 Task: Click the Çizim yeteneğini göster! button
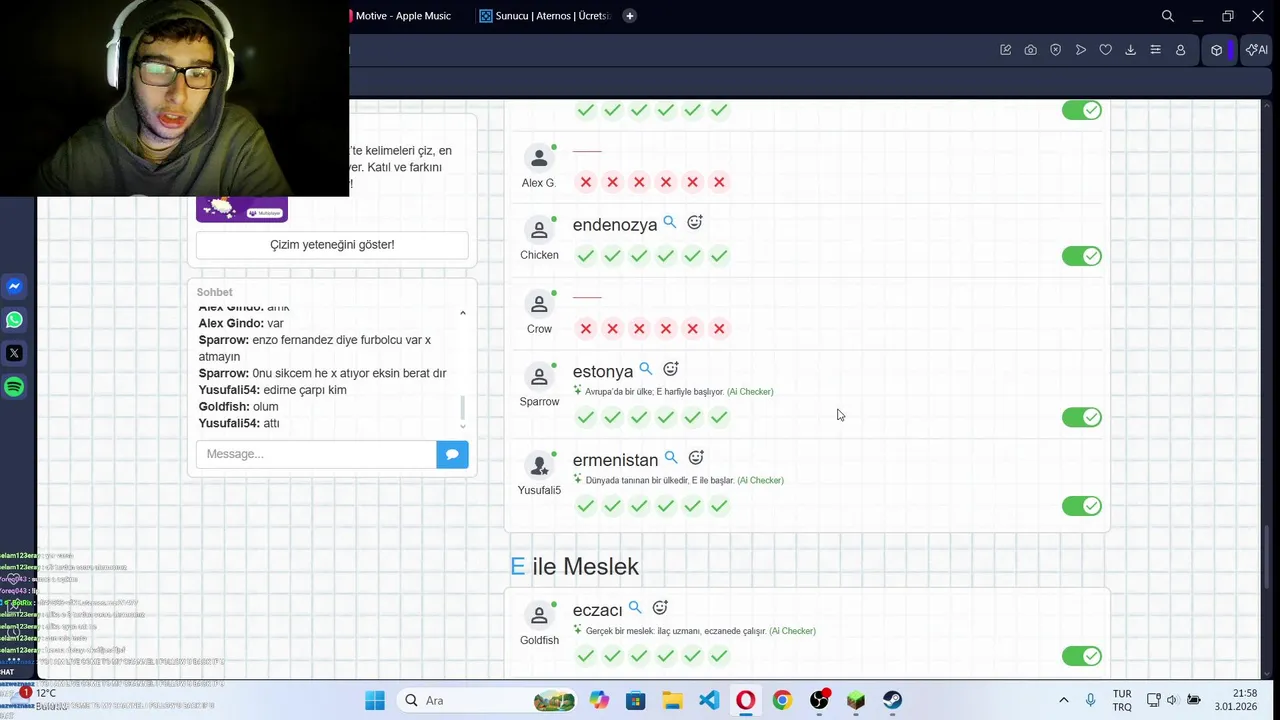coord(332,245)
